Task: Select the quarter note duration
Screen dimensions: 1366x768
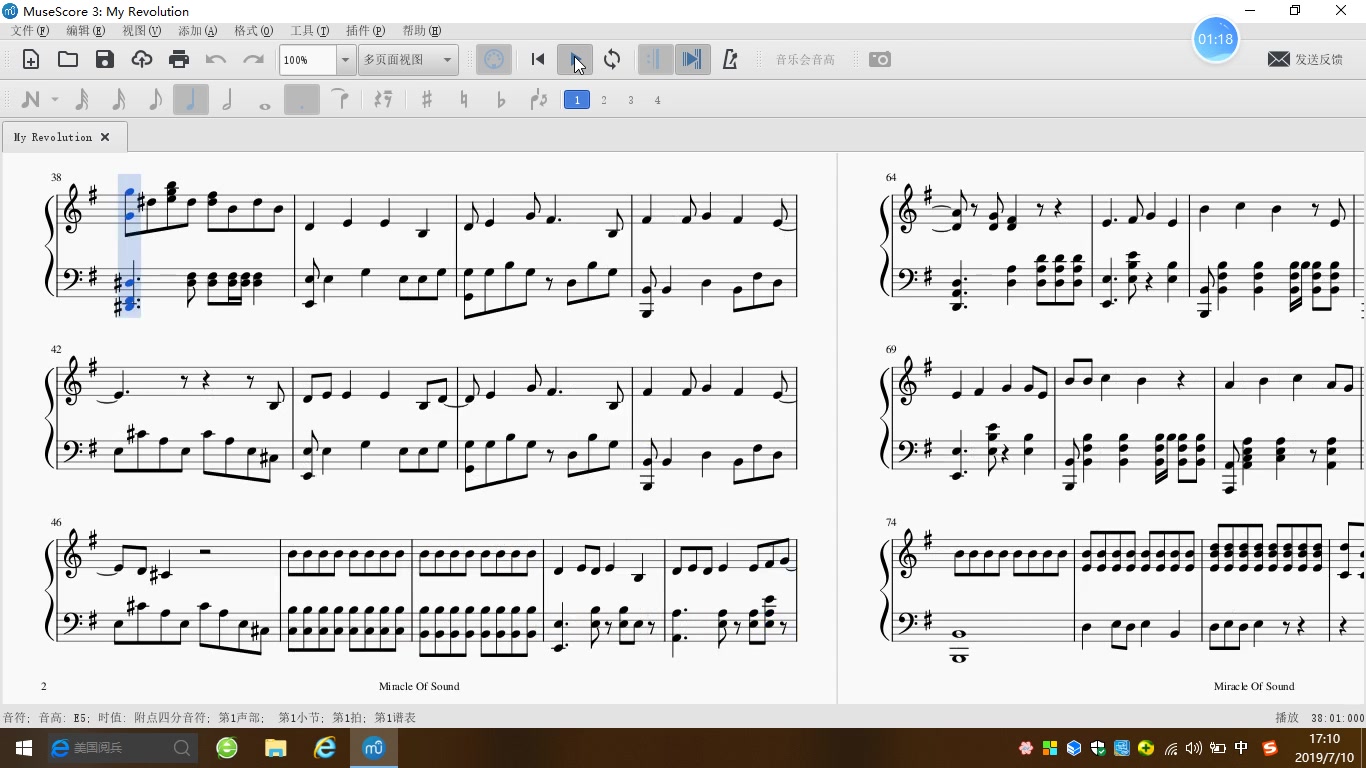Action: pos(191,100)
